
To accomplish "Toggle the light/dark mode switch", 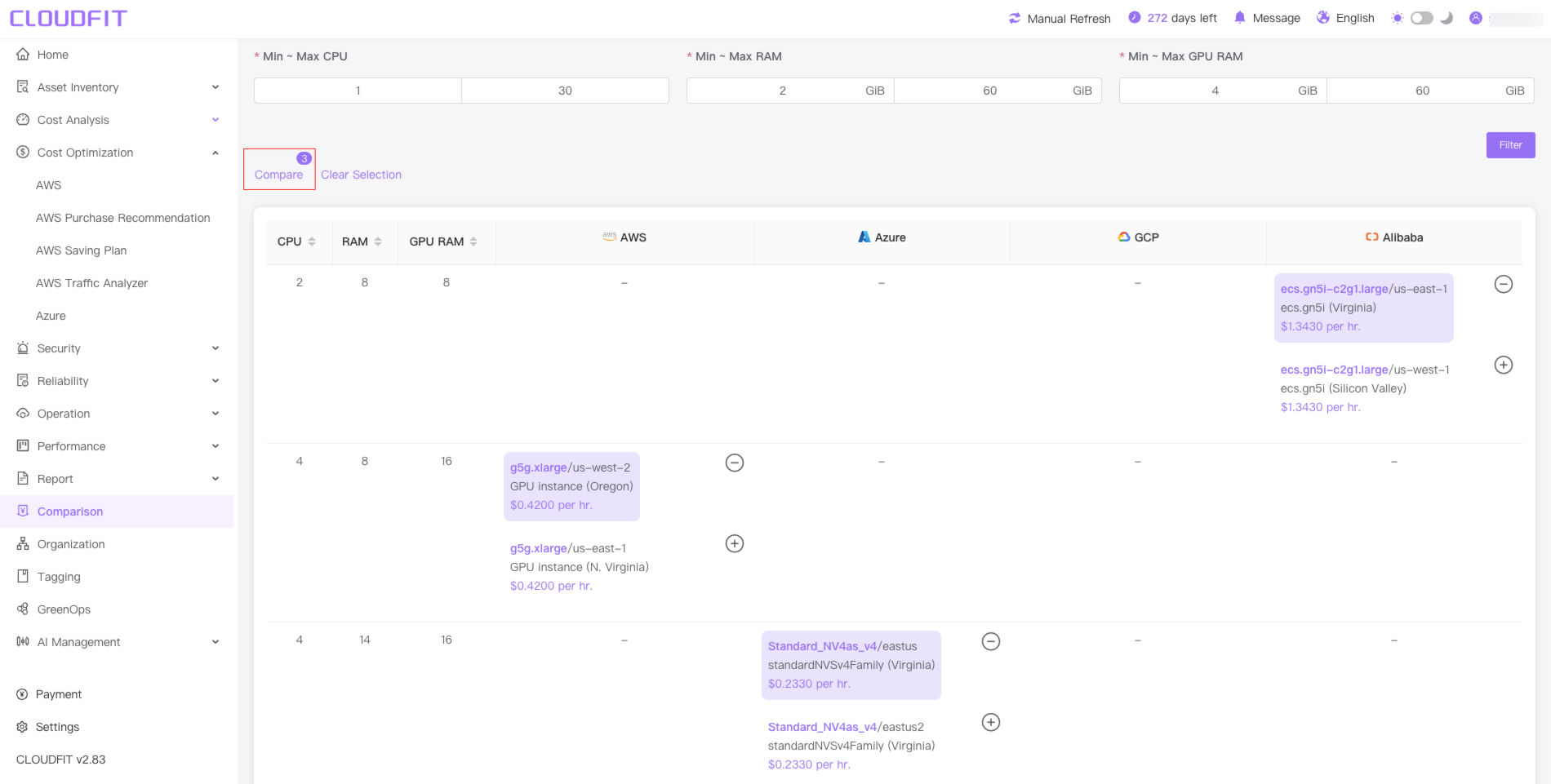I will (x=1422, y=18).
